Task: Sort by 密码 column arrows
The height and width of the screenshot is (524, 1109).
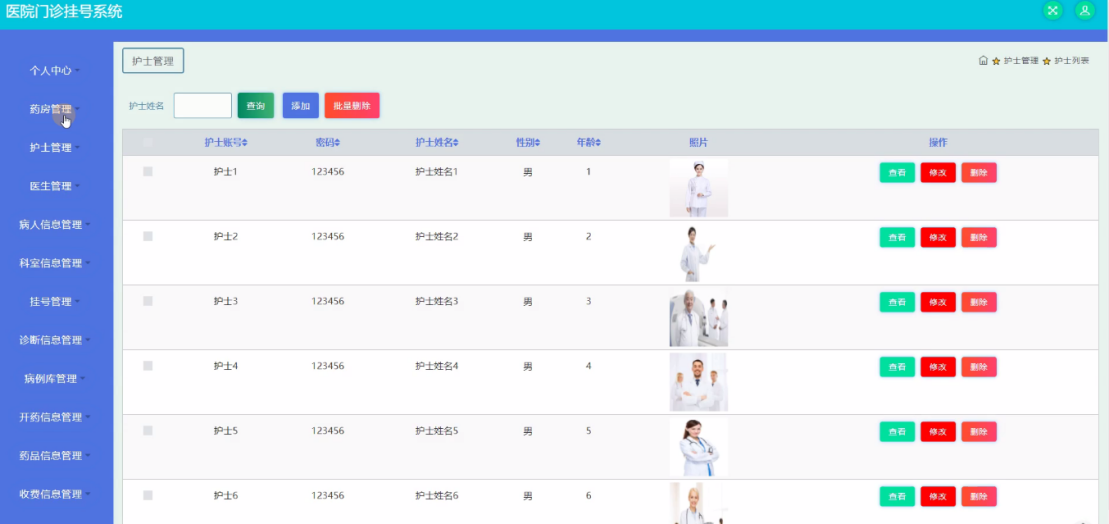Action: coord(337,143)
